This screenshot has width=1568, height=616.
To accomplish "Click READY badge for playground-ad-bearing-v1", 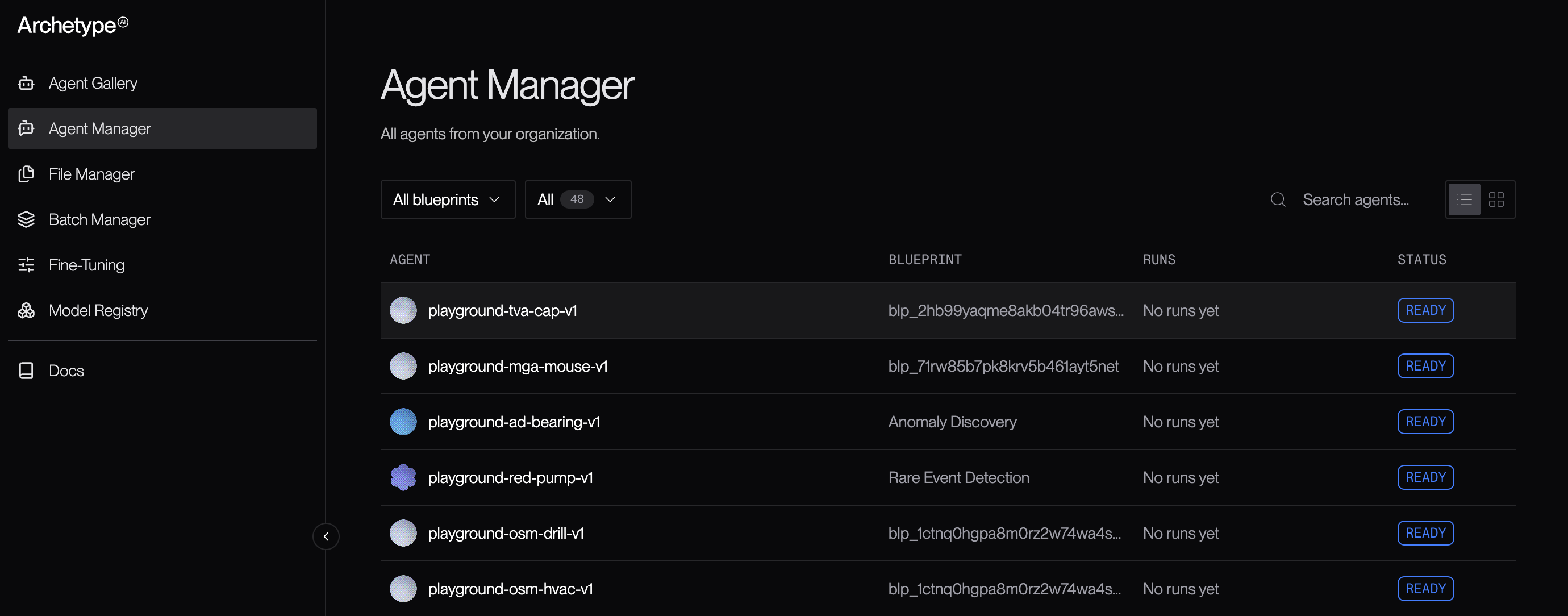I will pyautogui.click(x=1425, y=422).
